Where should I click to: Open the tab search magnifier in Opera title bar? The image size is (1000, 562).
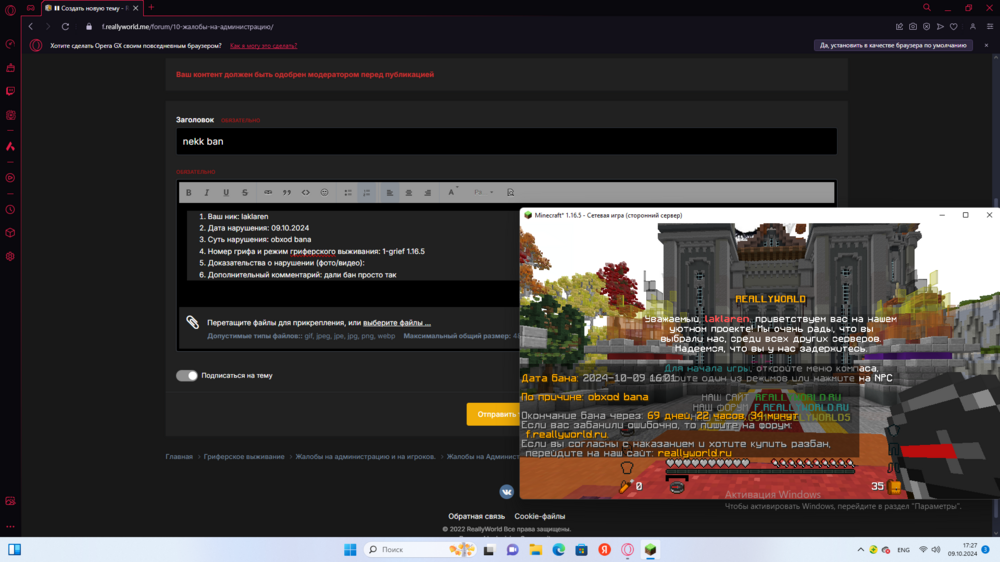(927, 8)
